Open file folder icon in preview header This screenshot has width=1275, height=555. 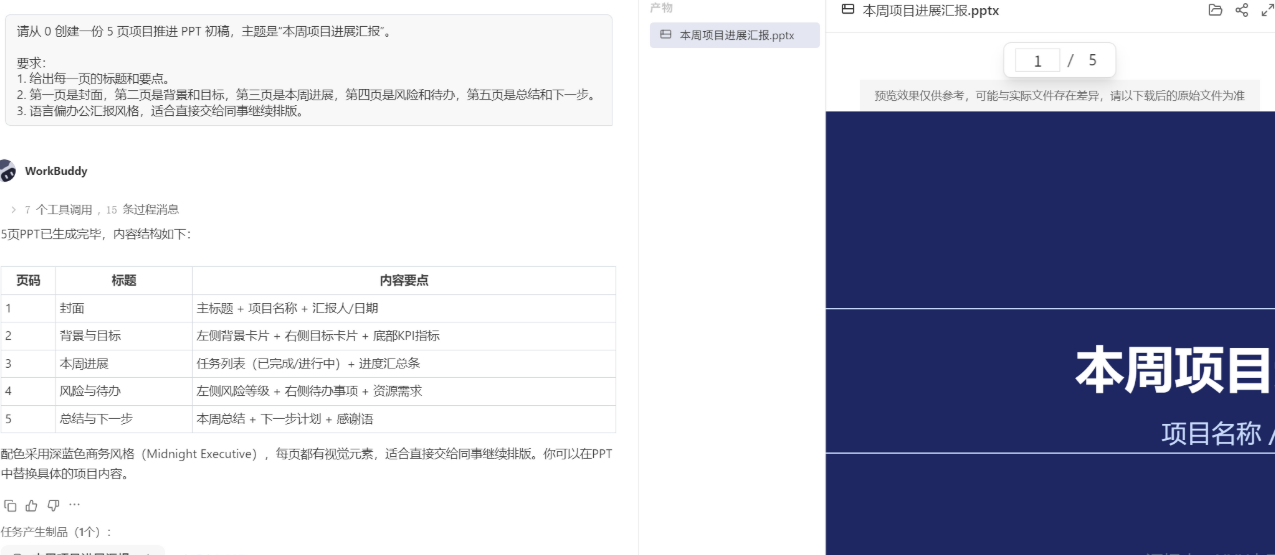point(1215,10)
